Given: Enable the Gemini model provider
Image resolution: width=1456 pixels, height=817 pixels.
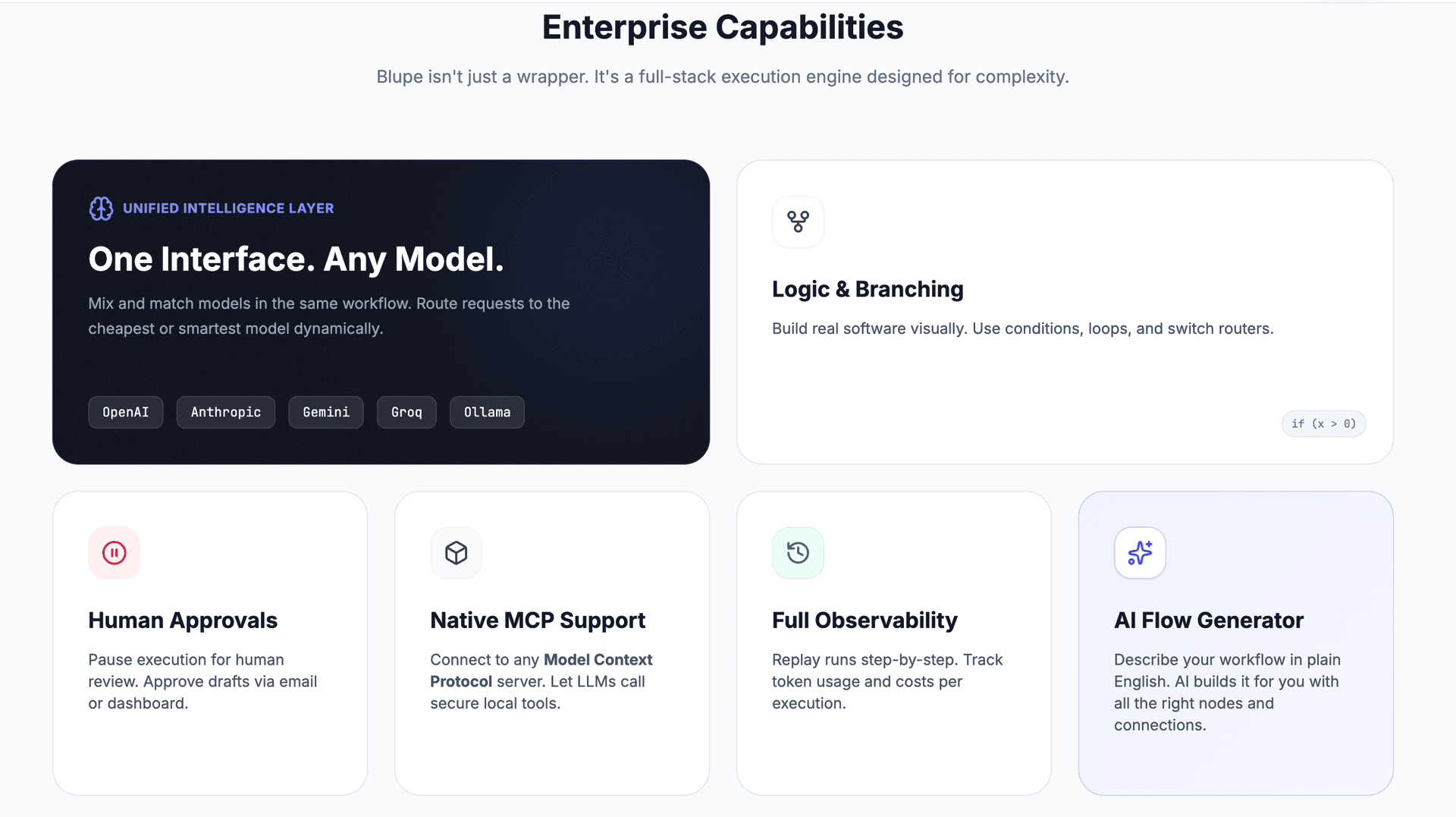Looking at the screenshot, I should (x=325, y=412).
